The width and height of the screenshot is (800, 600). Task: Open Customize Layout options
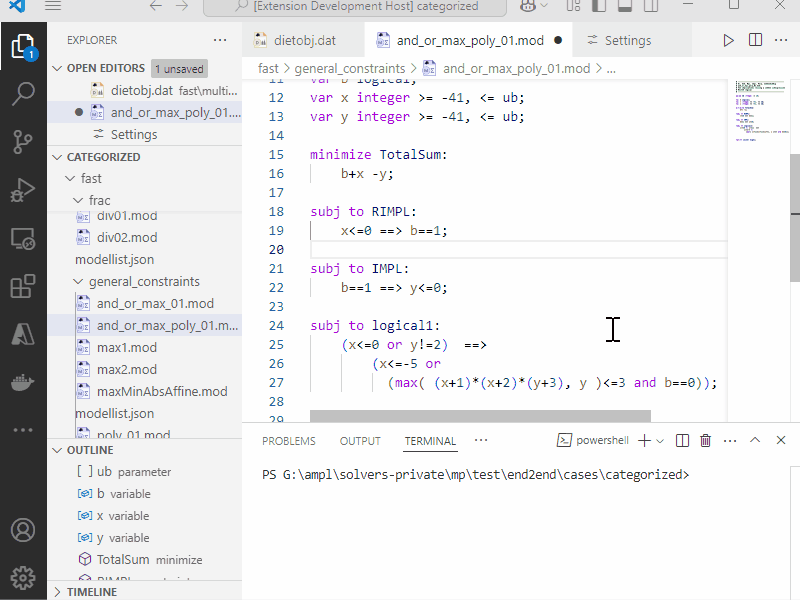tap(573, 6)
